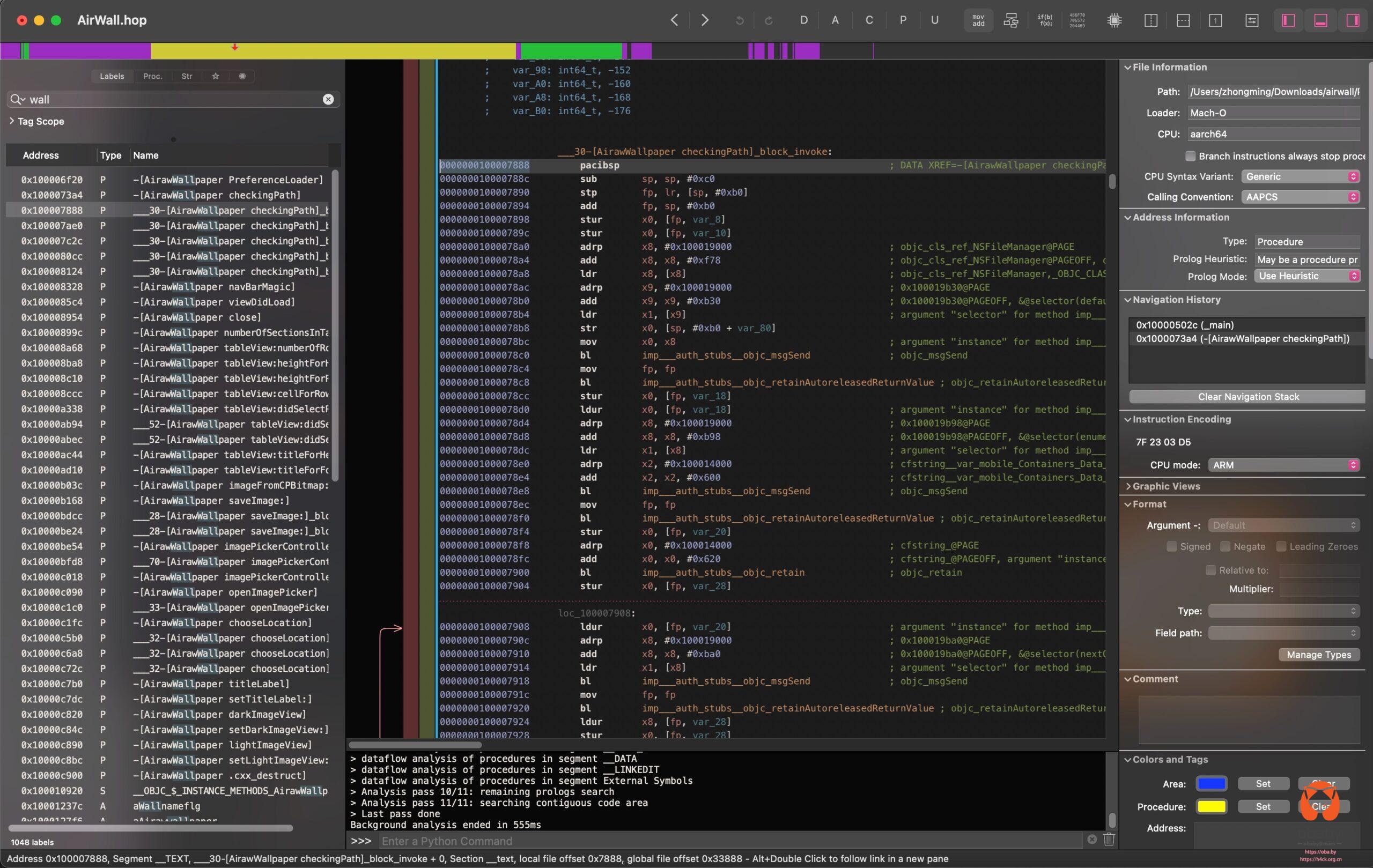Viewport: 1373px width, 868px height.
Task: Open CPU mode ARM dropdown
Action: (x=1283, y=465)
